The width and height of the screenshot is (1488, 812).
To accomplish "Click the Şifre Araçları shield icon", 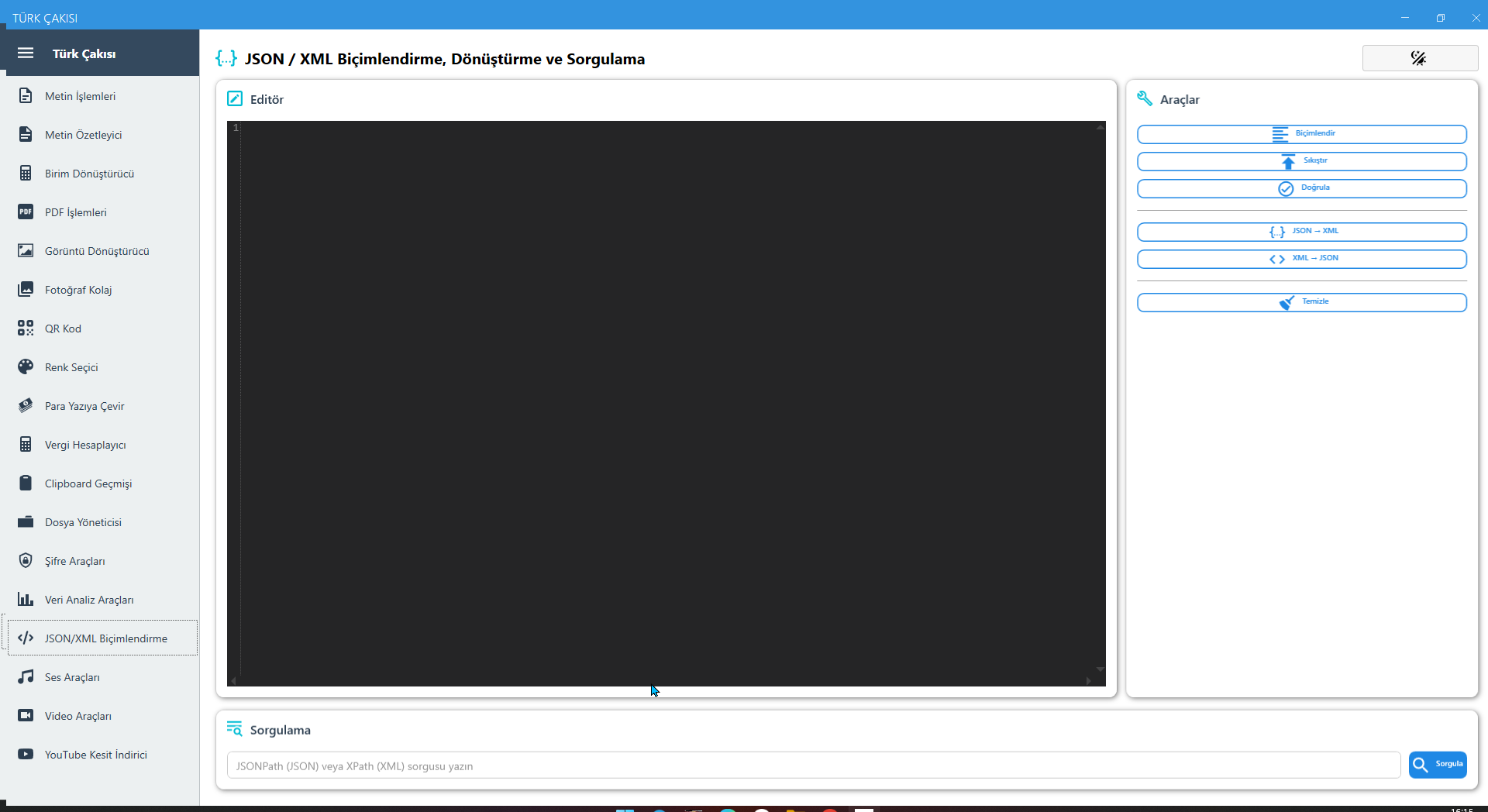I will [26, 561].
